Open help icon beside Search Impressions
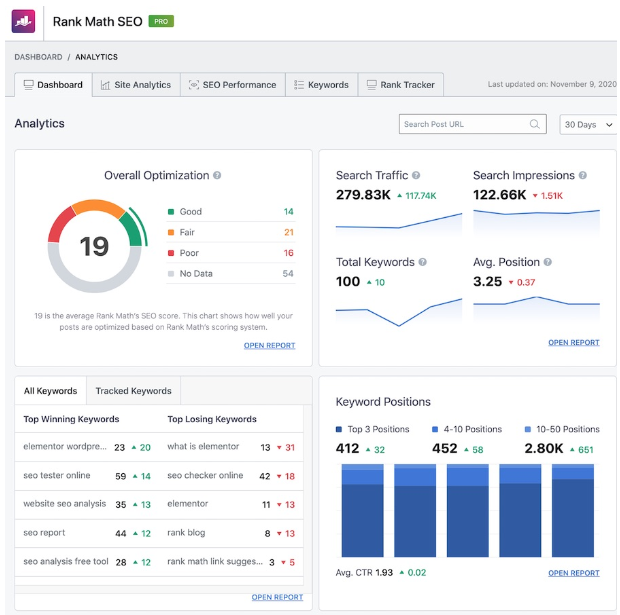 click(583, 175)
